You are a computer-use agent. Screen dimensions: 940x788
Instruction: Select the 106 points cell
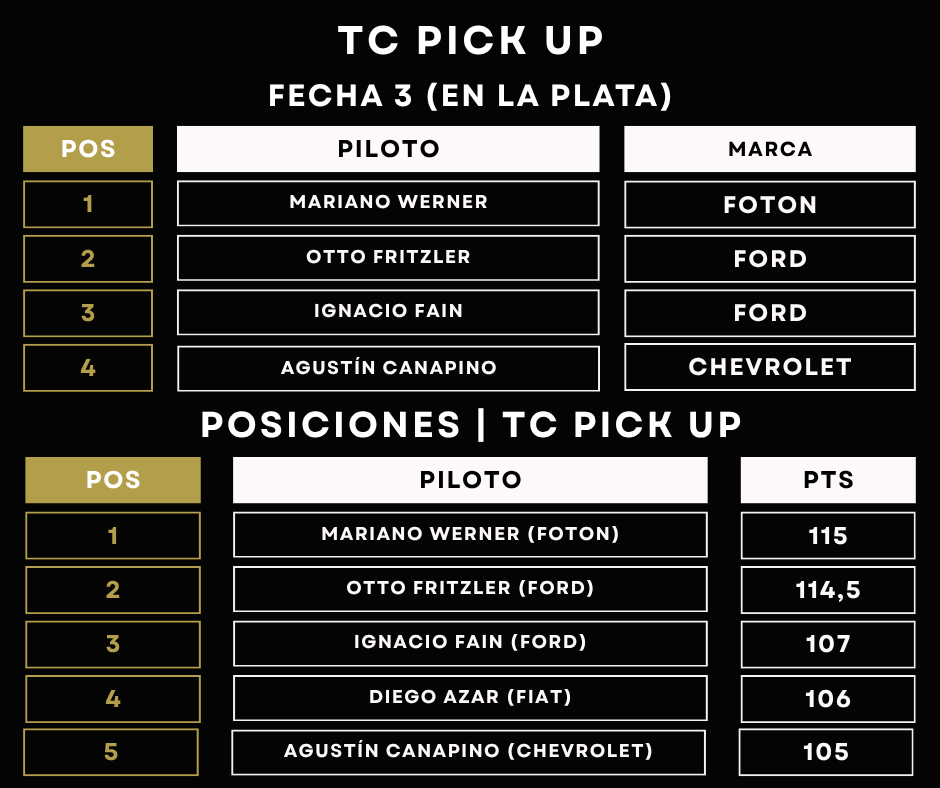[x=827, y=698]
